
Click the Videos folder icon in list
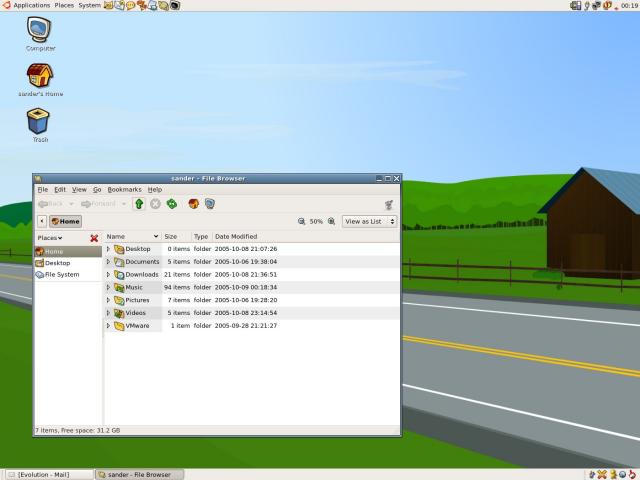119,313
